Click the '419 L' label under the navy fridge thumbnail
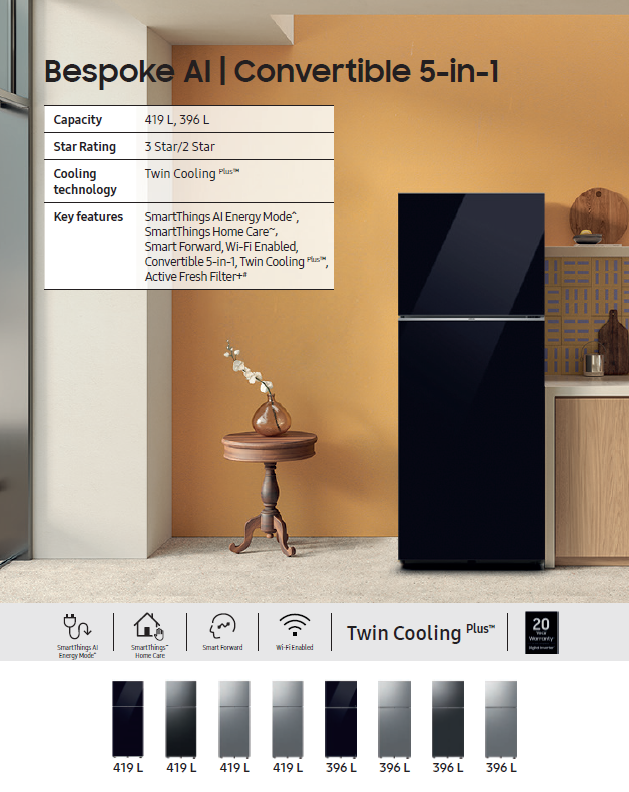Image resolution: width=629 pixels, height=792 pixels. [x=128, y=768]
